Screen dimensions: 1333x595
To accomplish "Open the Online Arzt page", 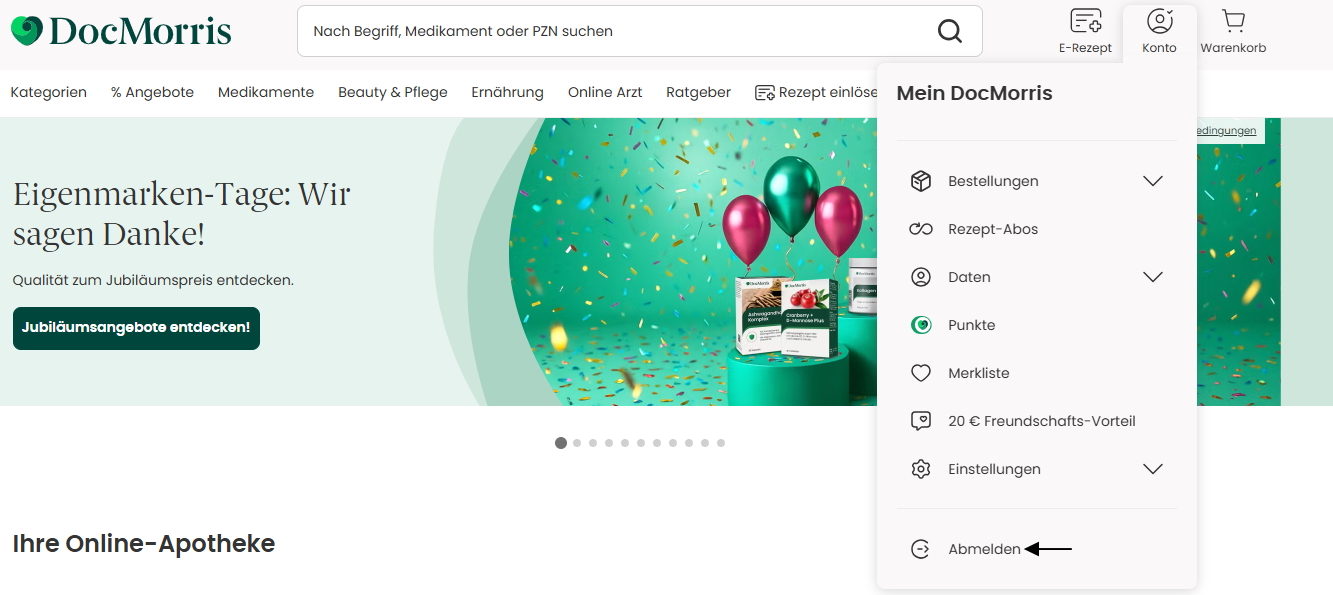I will (605, 92).
